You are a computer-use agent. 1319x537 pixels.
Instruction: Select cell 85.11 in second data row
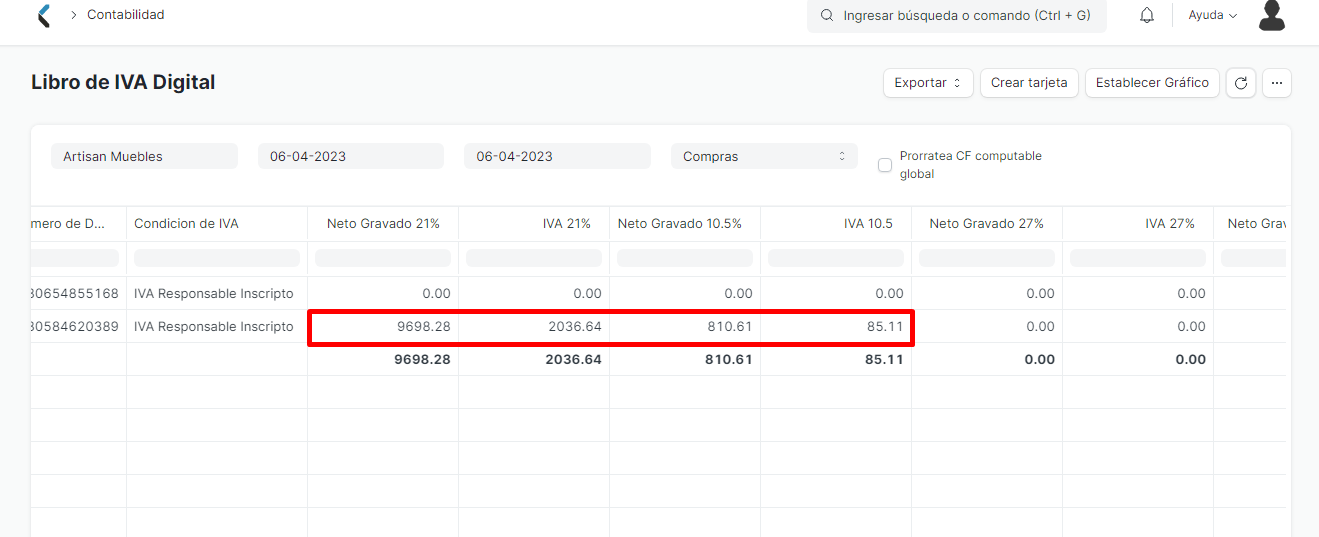(836, 326)
